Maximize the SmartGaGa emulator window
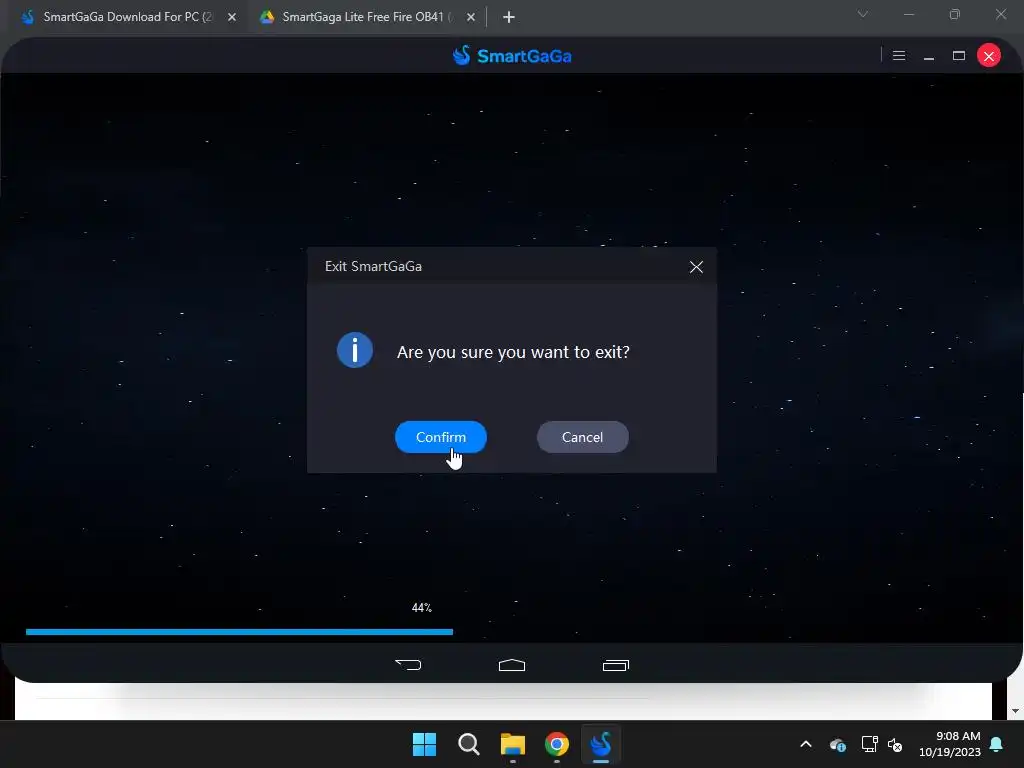 pyautogui.click(x=959, y=56)
